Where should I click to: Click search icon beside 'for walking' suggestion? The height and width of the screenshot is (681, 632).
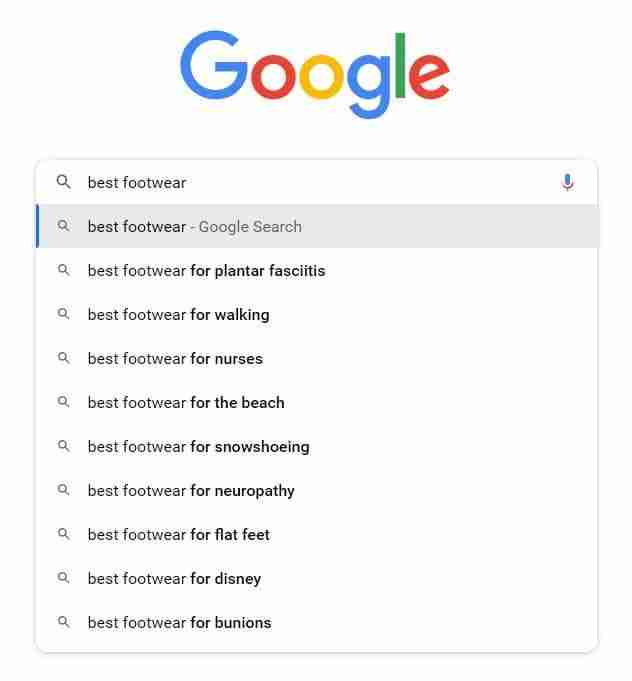pos(64,314)
